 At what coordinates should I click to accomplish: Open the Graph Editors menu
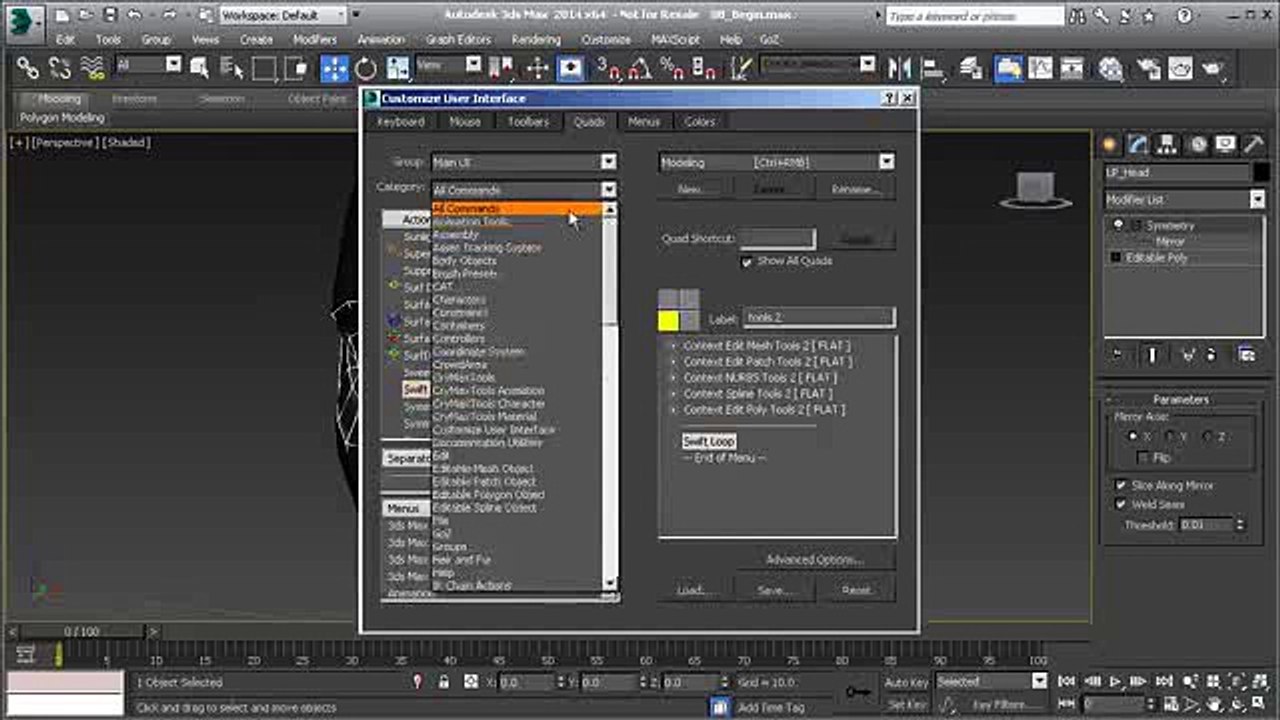(x=458, y=39)
